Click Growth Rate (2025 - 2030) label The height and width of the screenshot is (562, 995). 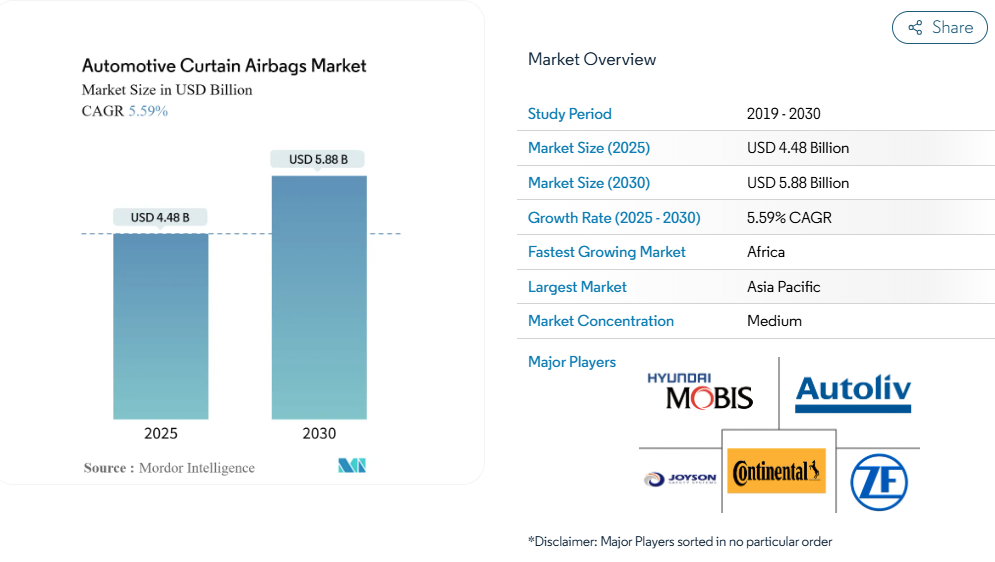click(x=613, y=218)
